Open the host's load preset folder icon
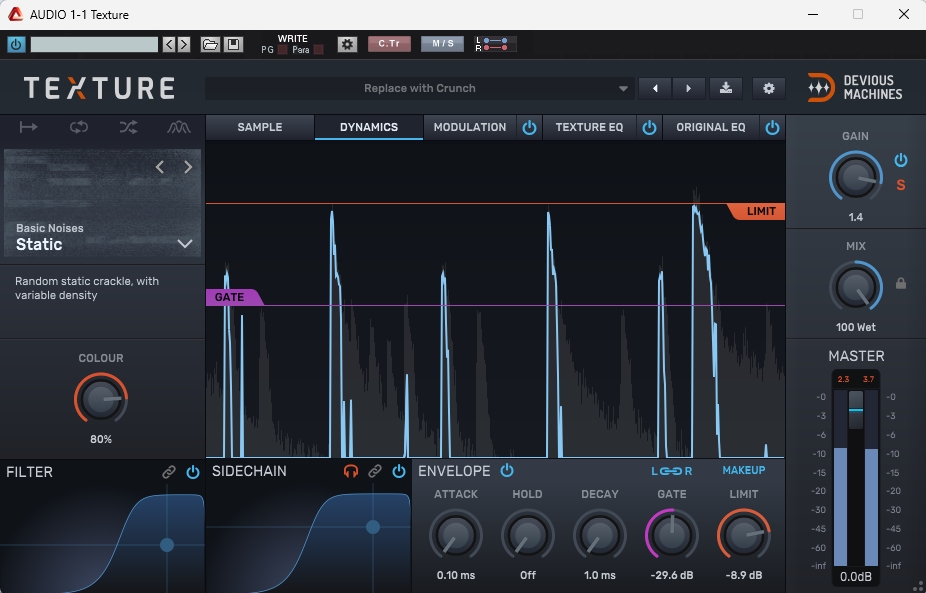 tap(210, 44)
